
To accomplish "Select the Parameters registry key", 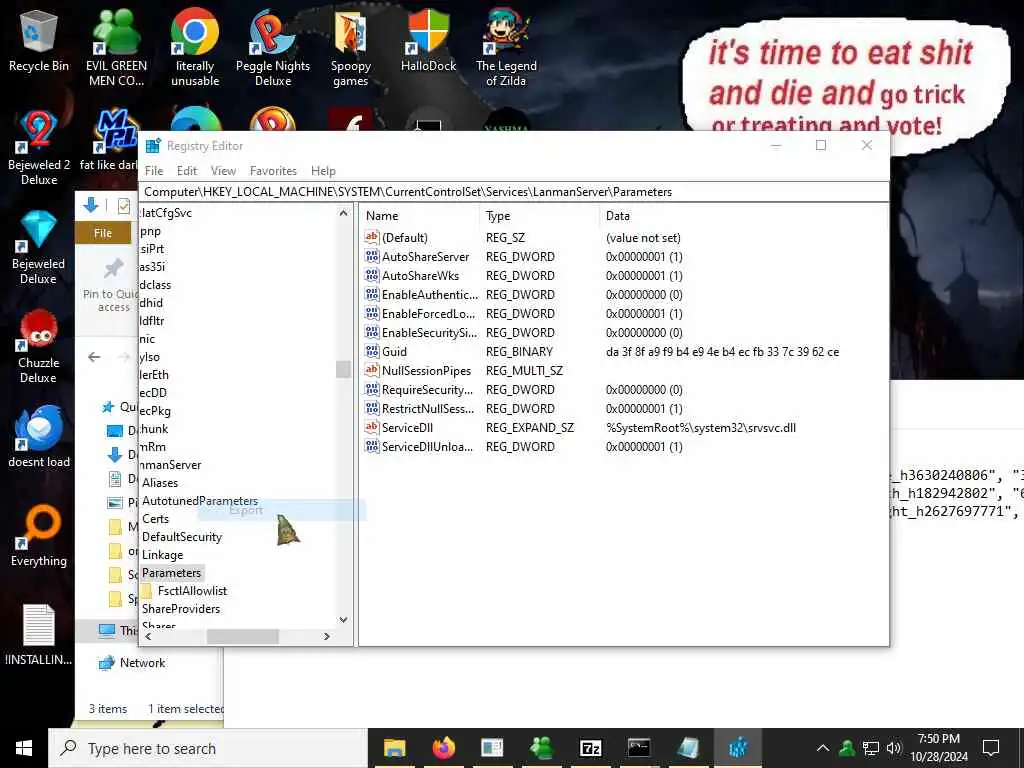I will [172, 573].
